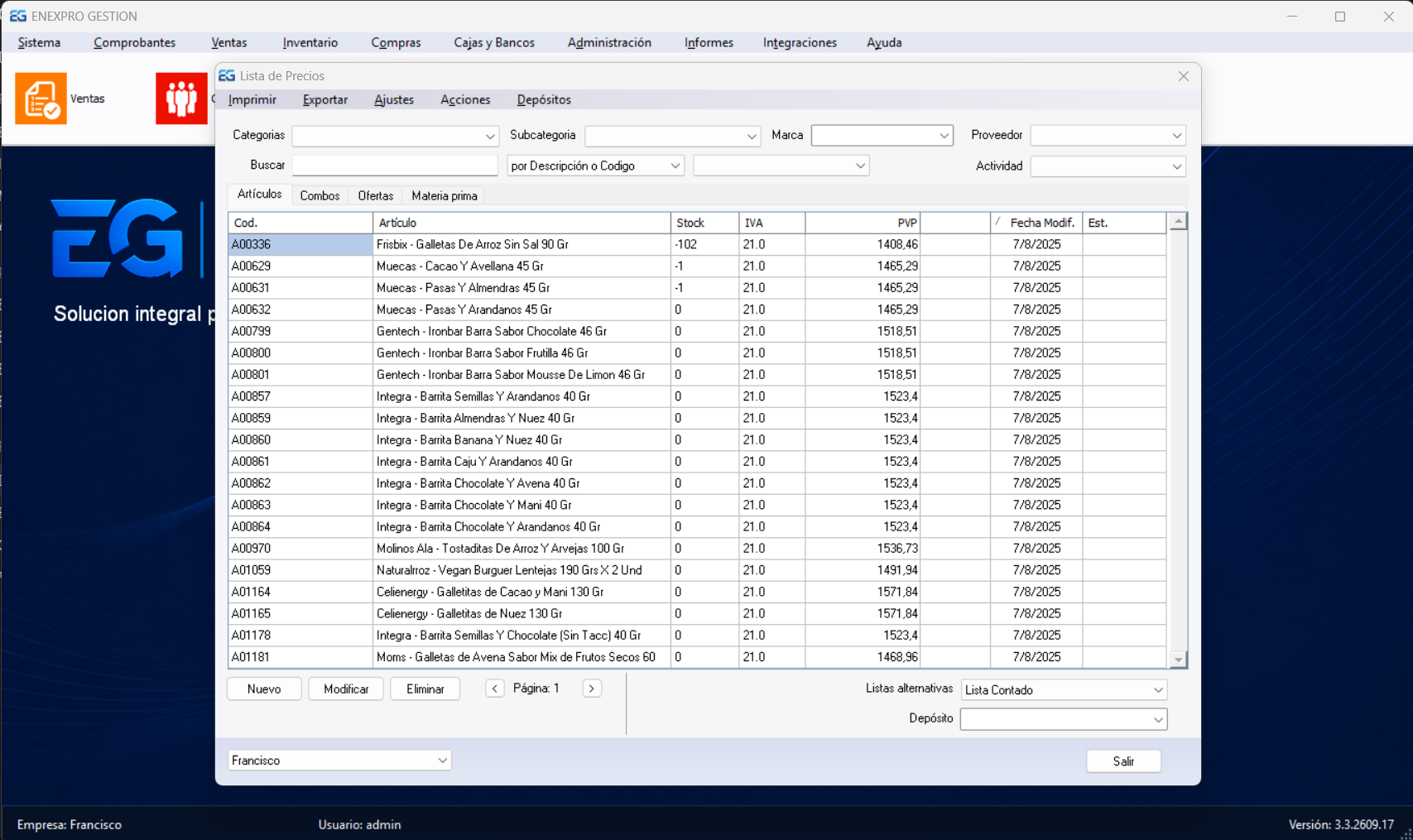Expand the Categorias dropdown
Image resolution: width=1413 pixels, height=840 pixels.
tap(490, 136)
